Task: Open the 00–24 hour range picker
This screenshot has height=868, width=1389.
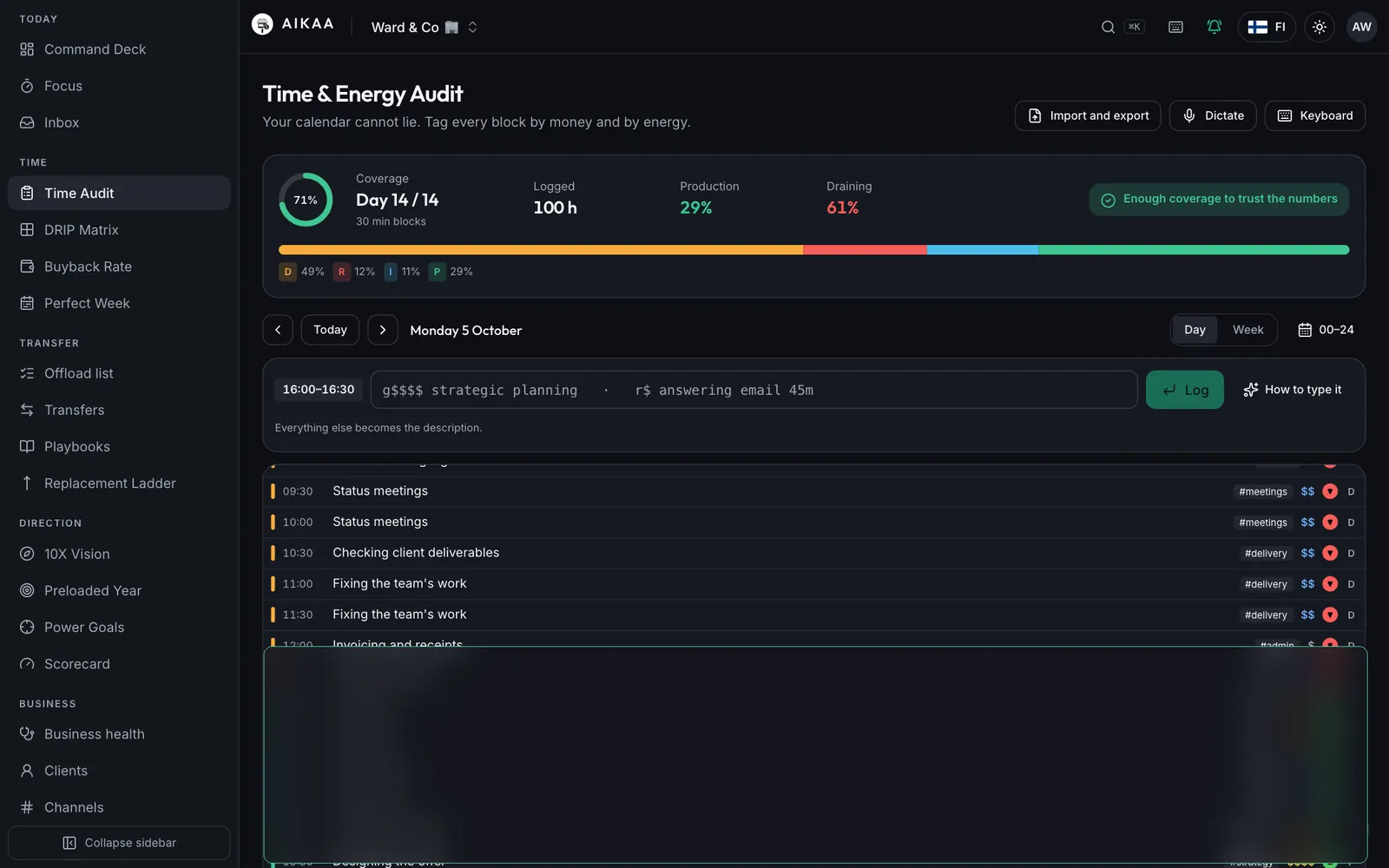Action: coord(1326,330)
